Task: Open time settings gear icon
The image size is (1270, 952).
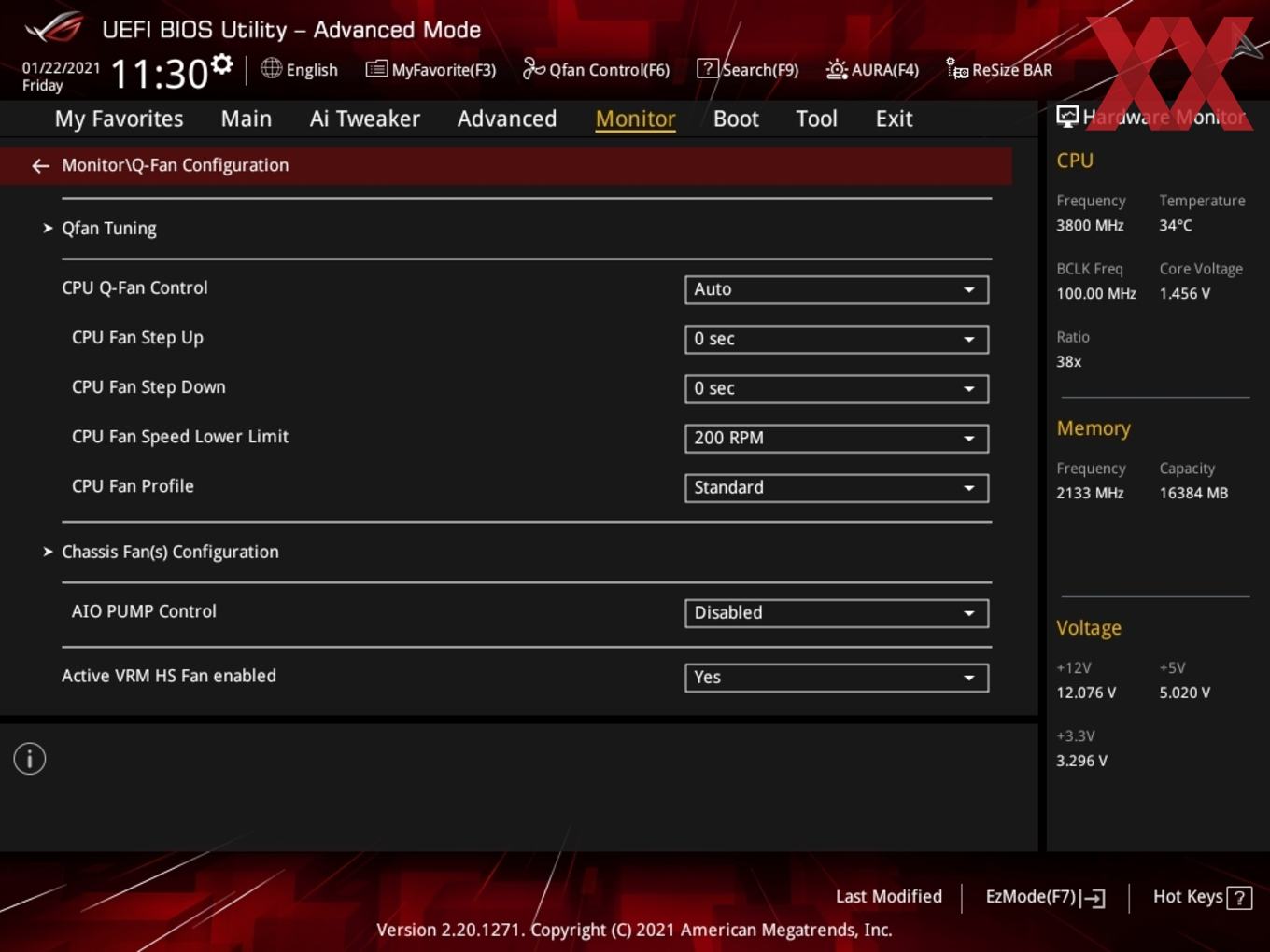Action: click(222, 63)
